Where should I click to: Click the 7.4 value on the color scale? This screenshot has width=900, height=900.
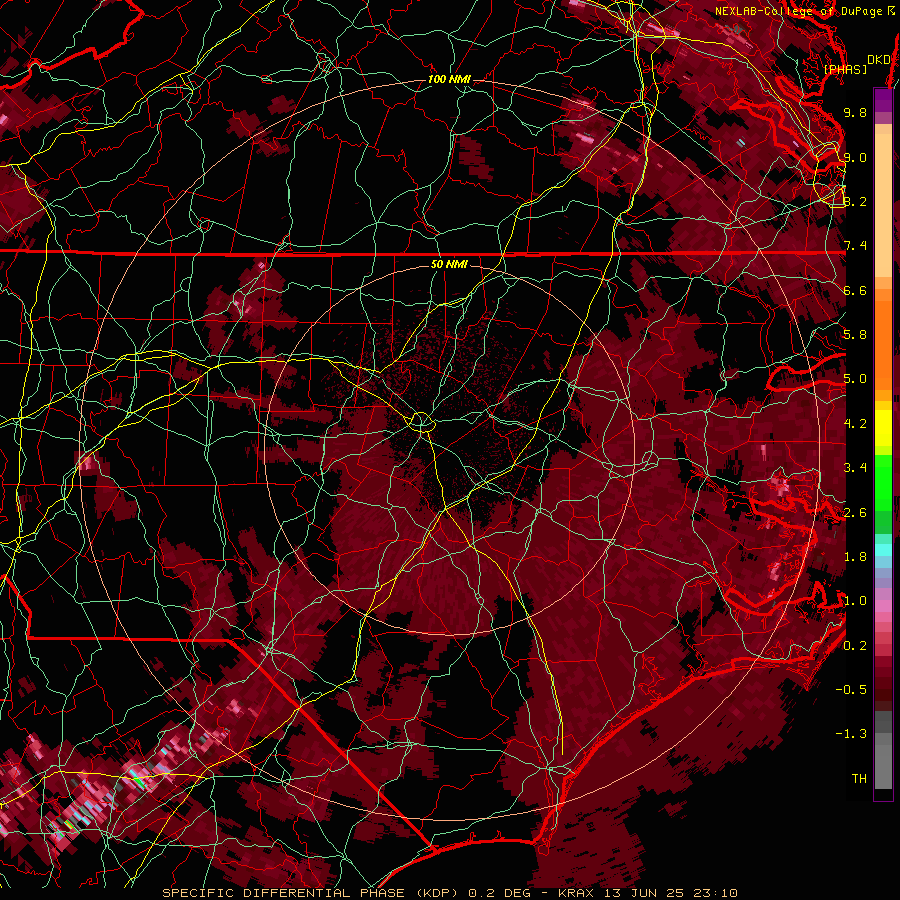point(855,246)
